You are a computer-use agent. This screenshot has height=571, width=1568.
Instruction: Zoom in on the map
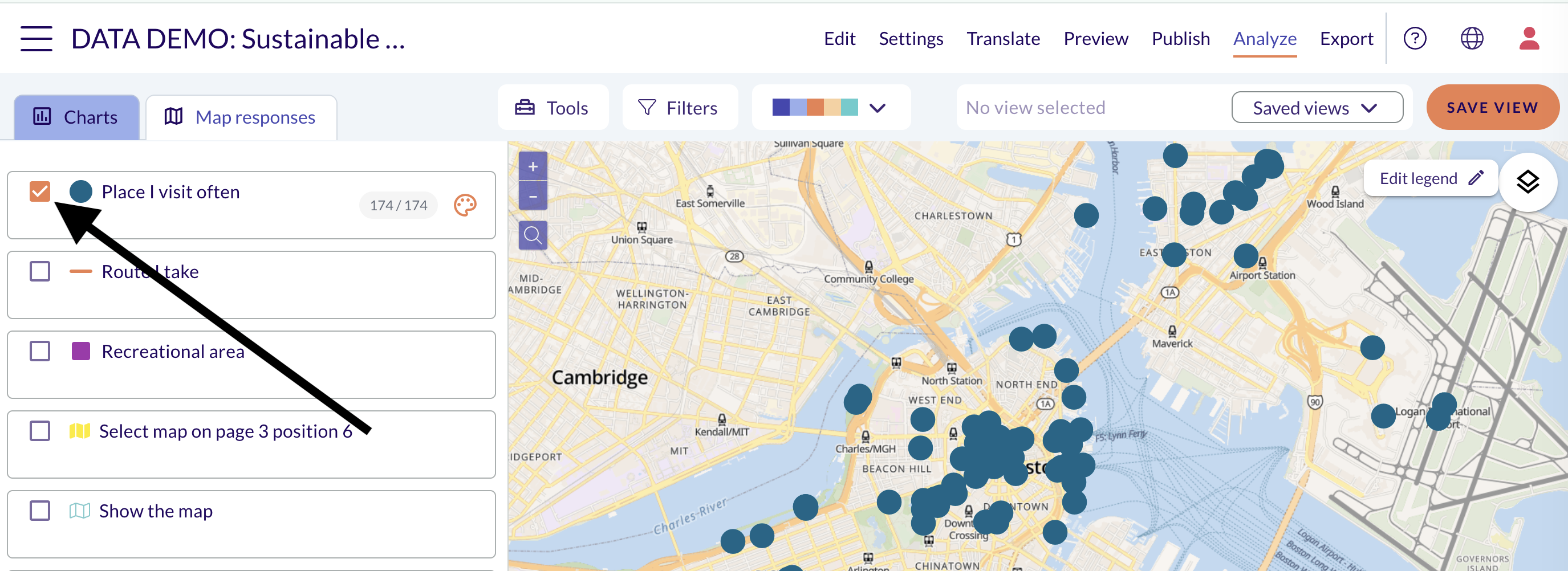[x=533, y=166]
